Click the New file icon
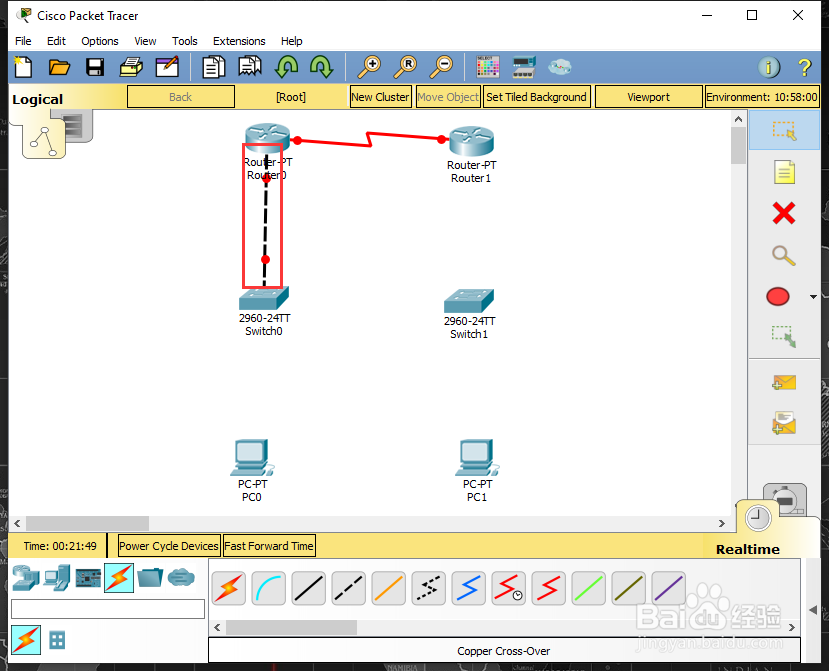 [23, 67]
